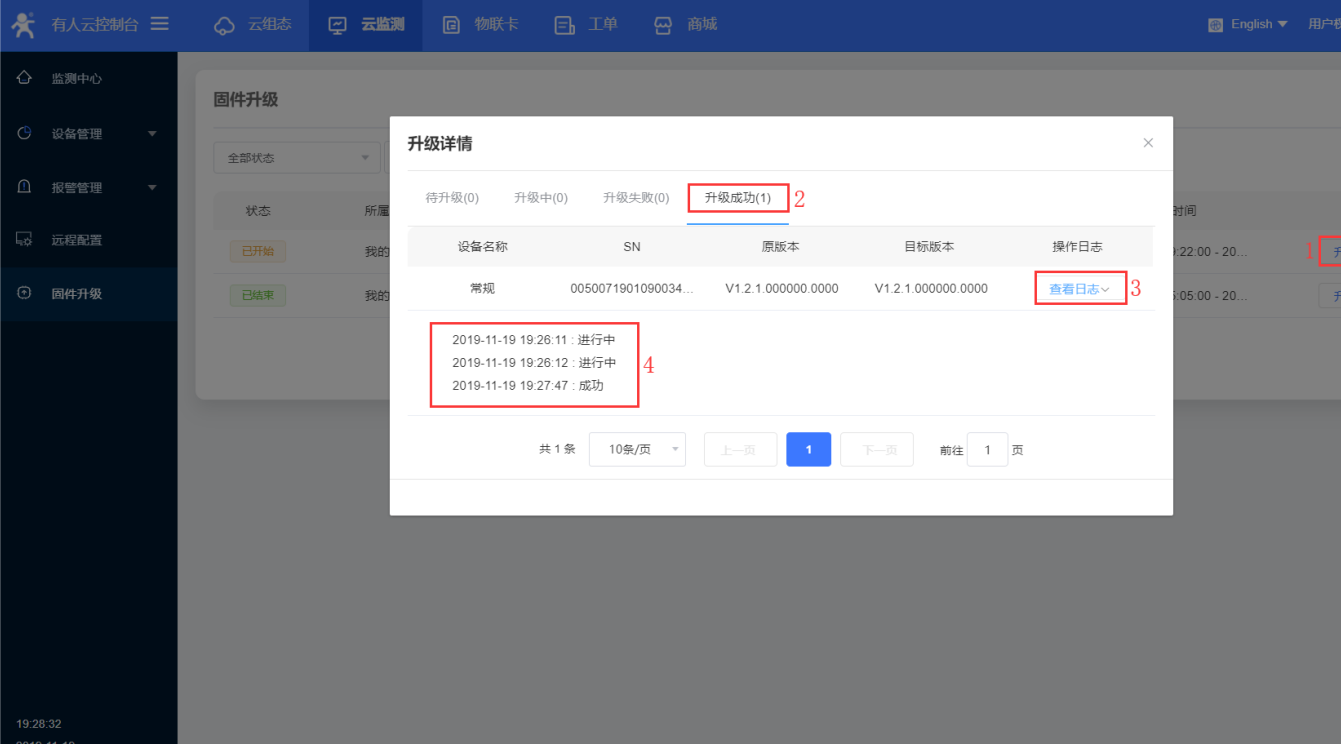Viewport: 1341px width, 744px height.
Task: Open the 物联卡 section in top bar
Action: click(x=481, y=25)
